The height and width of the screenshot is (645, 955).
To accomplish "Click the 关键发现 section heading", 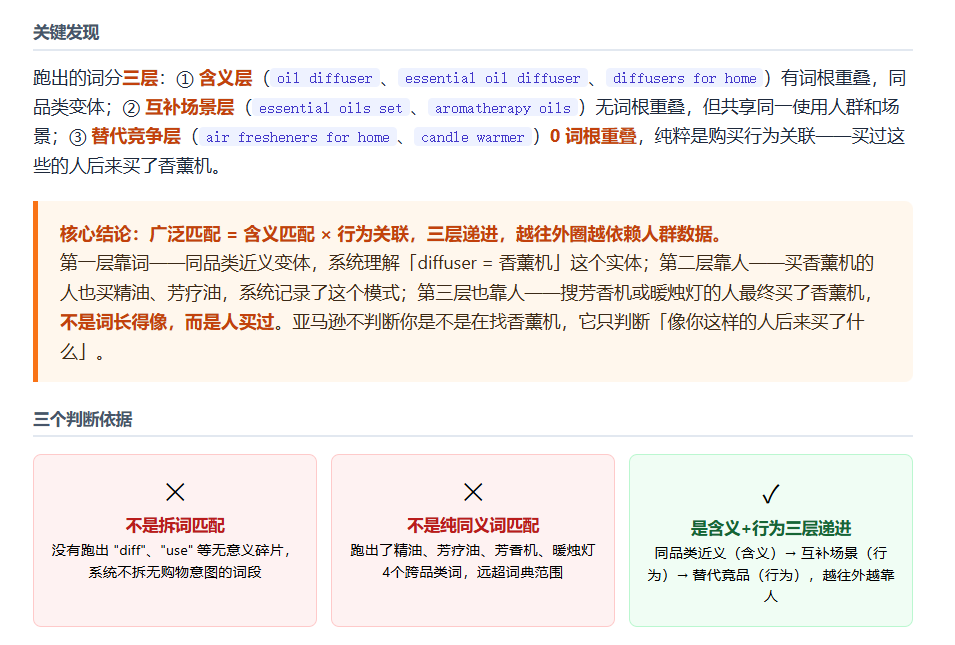I will 66,32.
